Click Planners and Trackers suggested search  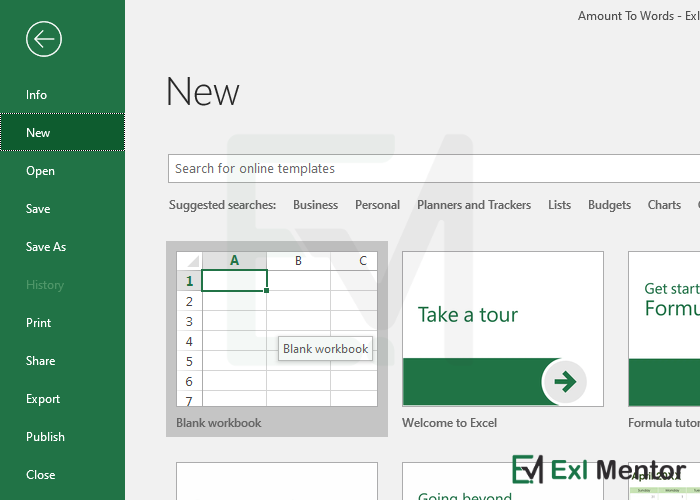pos(474,205)
